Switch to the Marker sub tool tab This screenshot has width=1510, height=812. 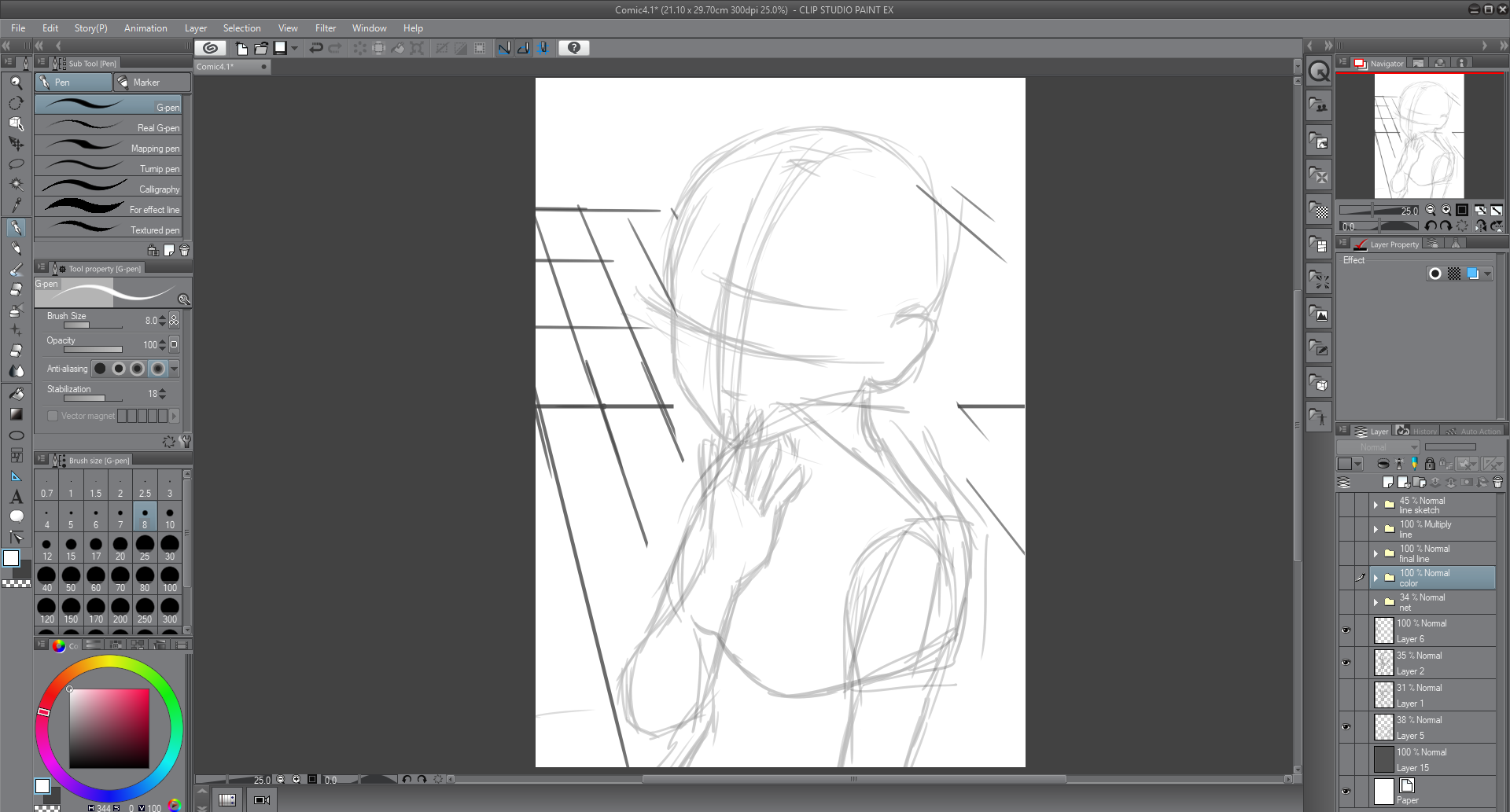coord(152,83)
